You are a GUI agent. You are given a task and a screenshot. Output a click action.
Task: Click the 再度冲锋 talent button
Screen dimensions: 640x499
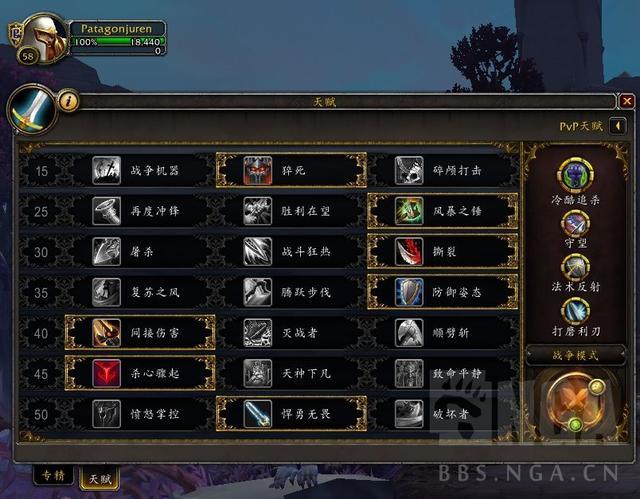pos(140,211)
